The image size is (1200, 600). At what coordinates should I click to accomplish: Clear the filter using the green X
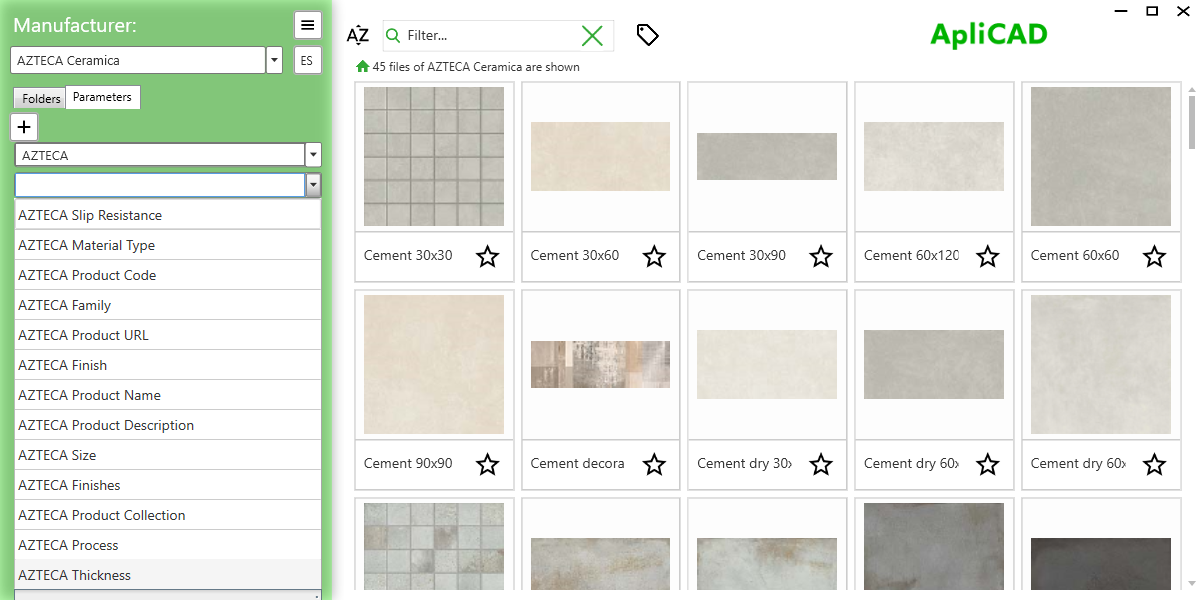(592, 34)
